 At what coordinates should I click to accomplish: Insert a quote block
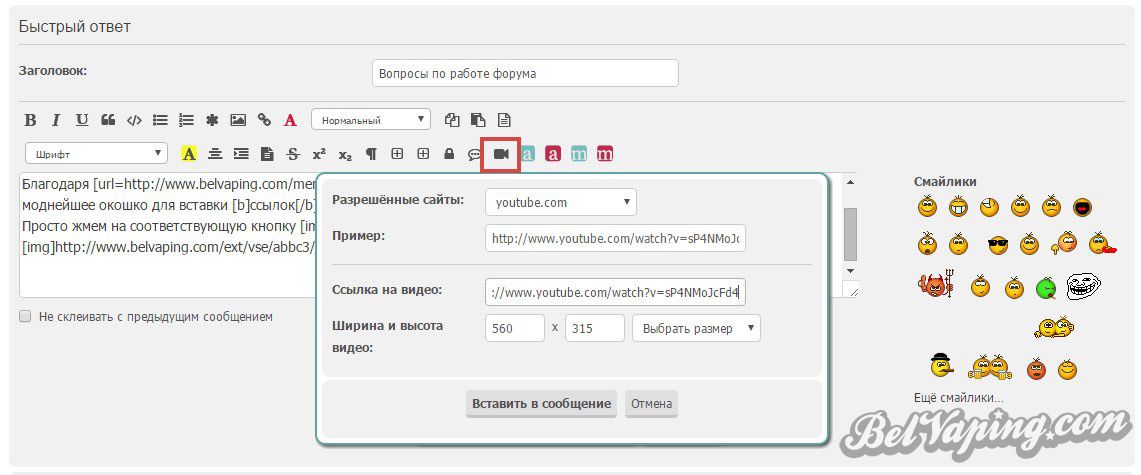(108, 120)
